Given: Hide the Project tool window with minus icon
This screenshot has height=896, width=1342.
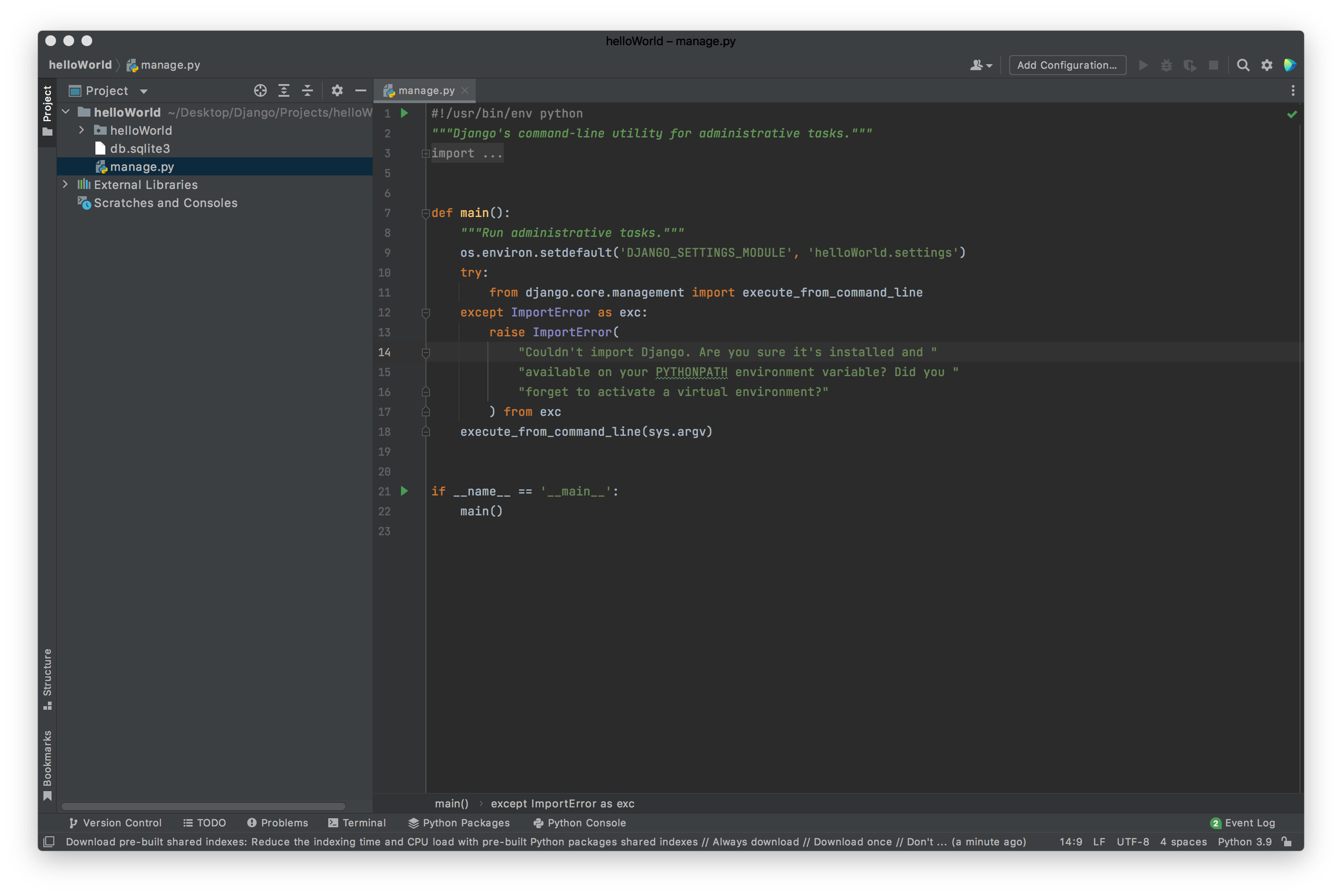Looking at the screenshot, I should coord(361,90).
